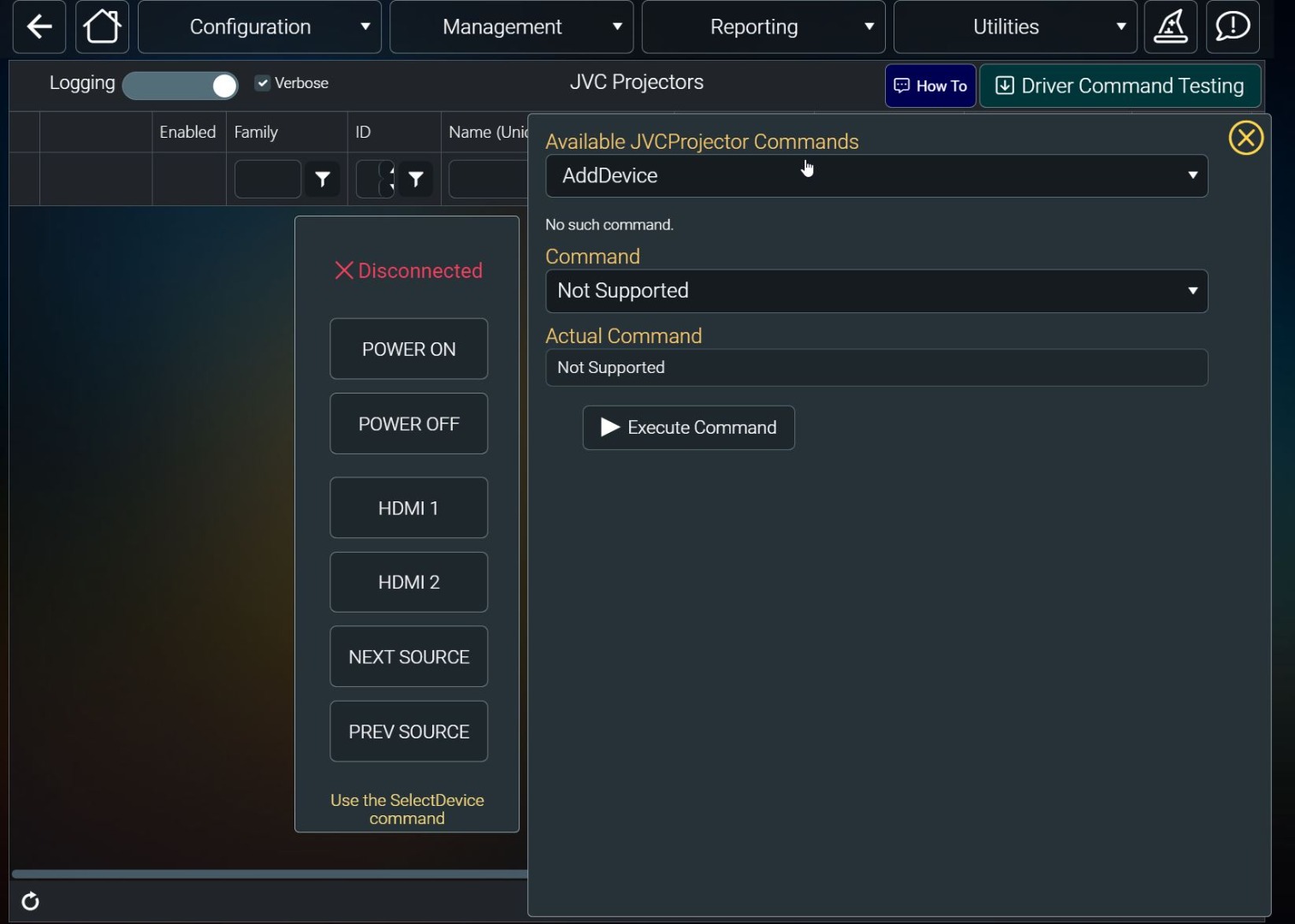The image size is (1295, 924).
Task: Expand the Command dropdown showing Not Supported
Action: [876, 292]
